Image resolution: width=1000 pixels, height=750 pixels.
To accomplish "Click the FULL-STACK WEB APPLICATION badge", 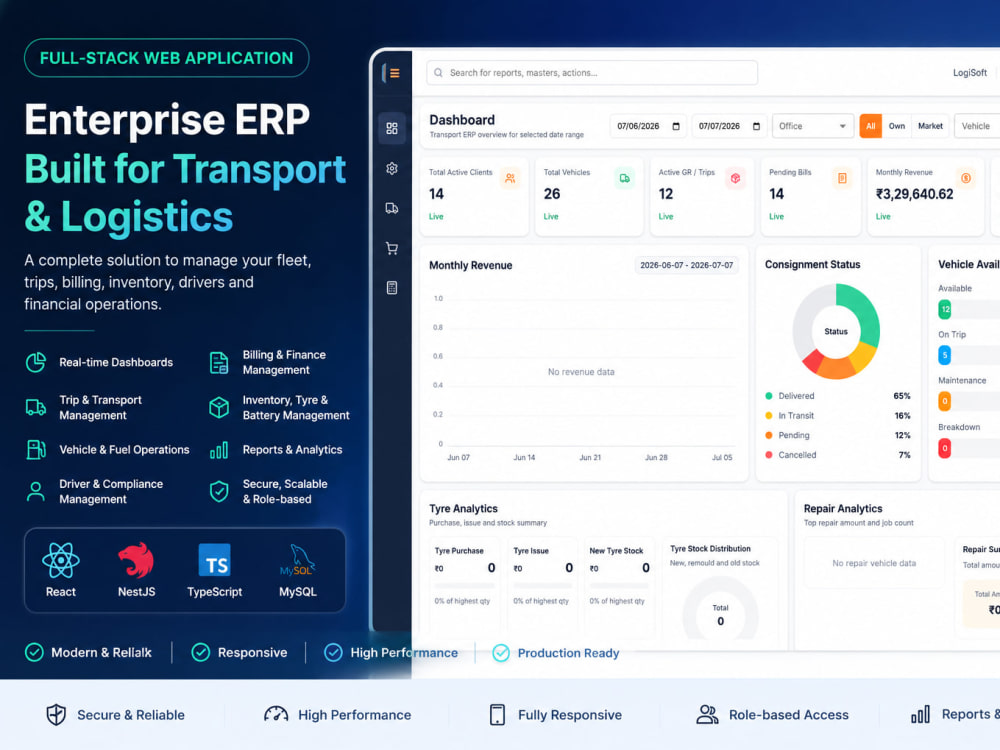I will [166, 58].
